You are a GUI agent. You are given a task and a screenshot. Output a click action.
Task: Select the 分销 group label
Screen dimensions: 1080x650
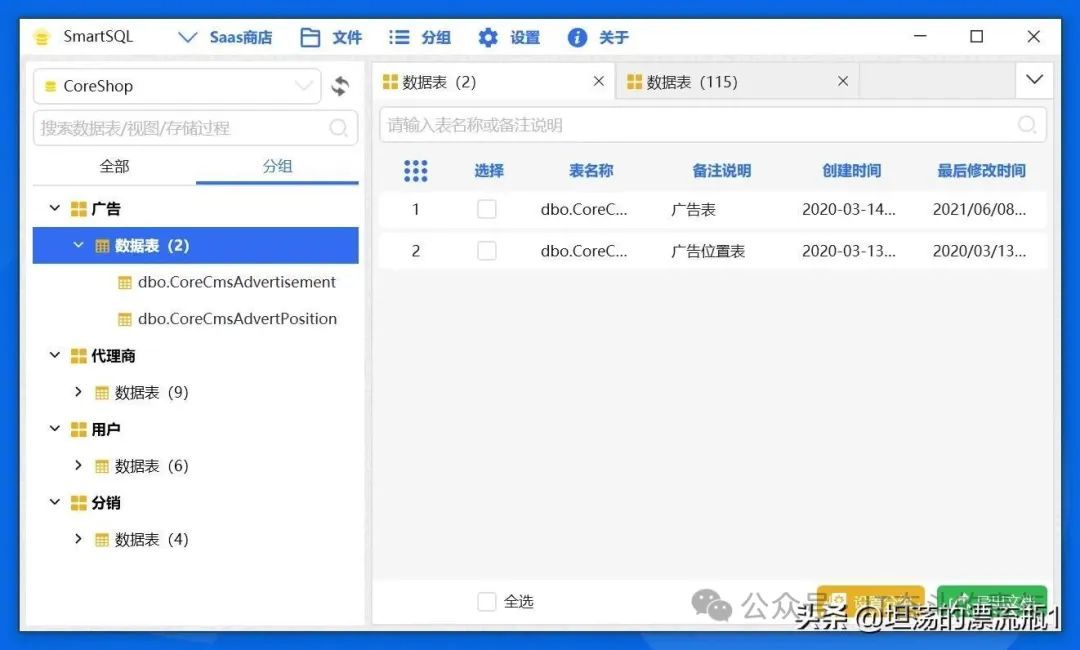(x=105, y=503)
